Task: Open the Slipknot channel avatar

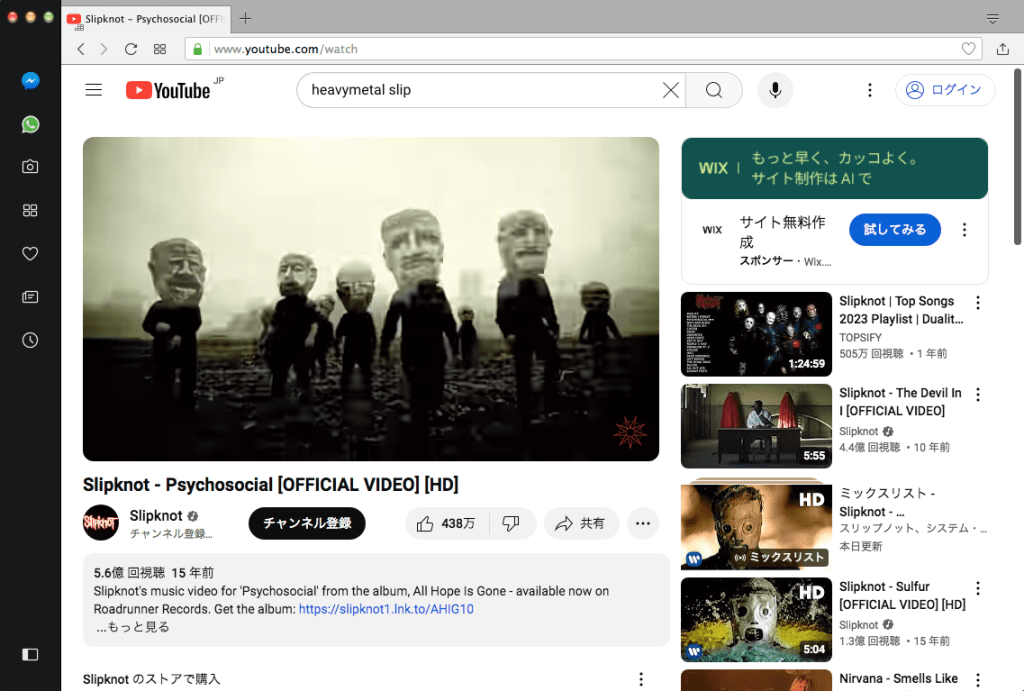Action: tap(101, 522)
